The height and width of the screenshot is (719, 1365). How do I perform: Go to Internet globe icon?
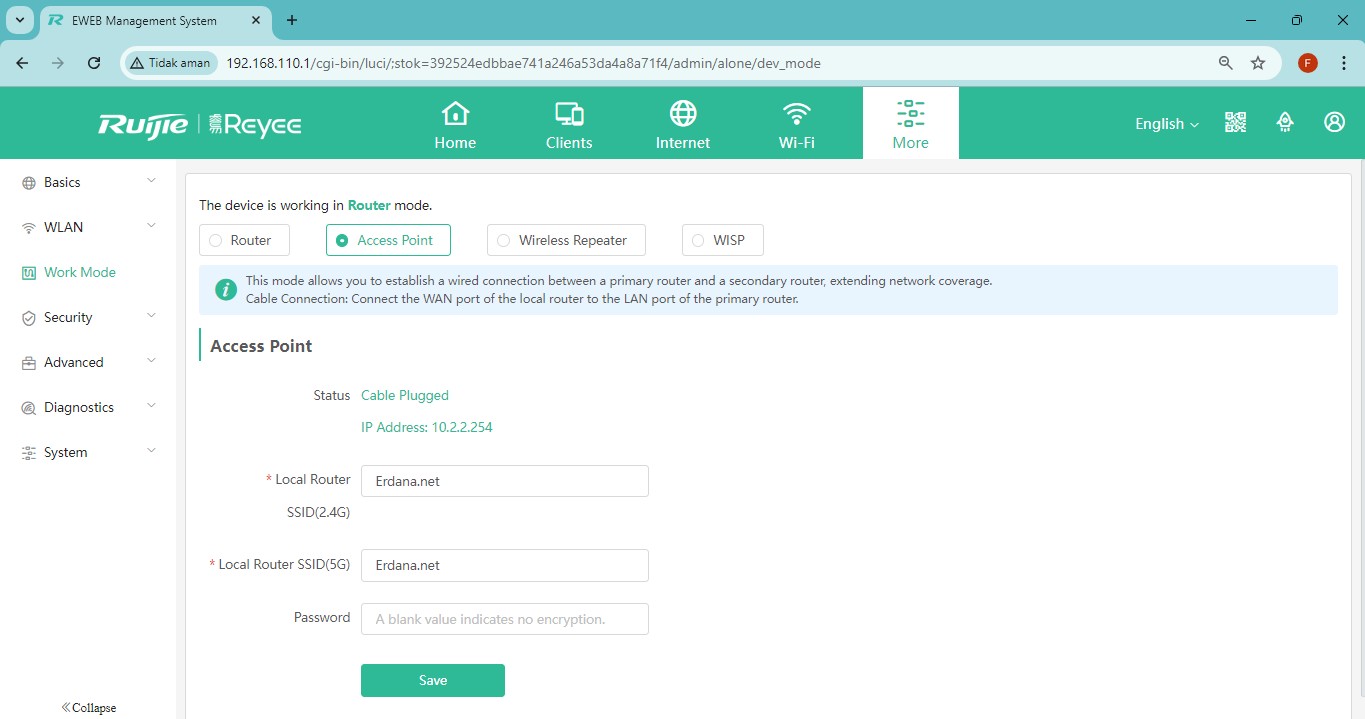point(683,114)
